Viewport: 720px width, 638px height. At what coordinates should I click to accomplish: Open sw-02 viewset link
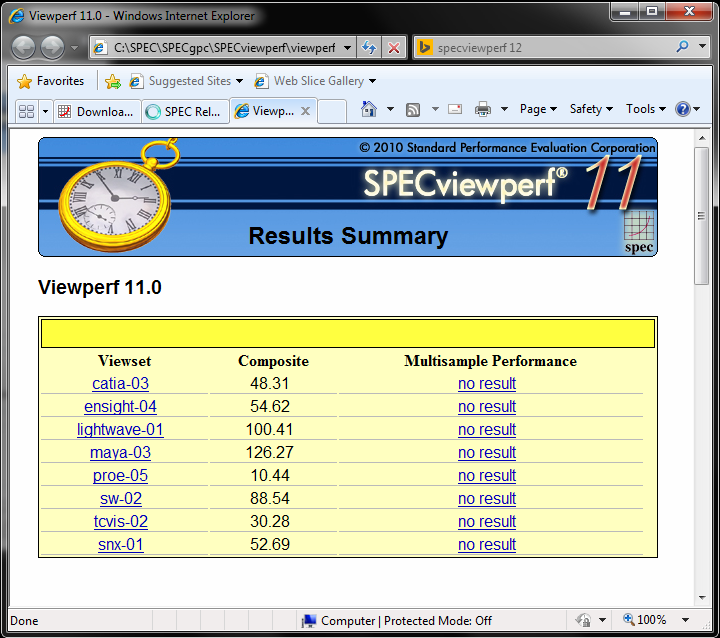click(121, 498)
